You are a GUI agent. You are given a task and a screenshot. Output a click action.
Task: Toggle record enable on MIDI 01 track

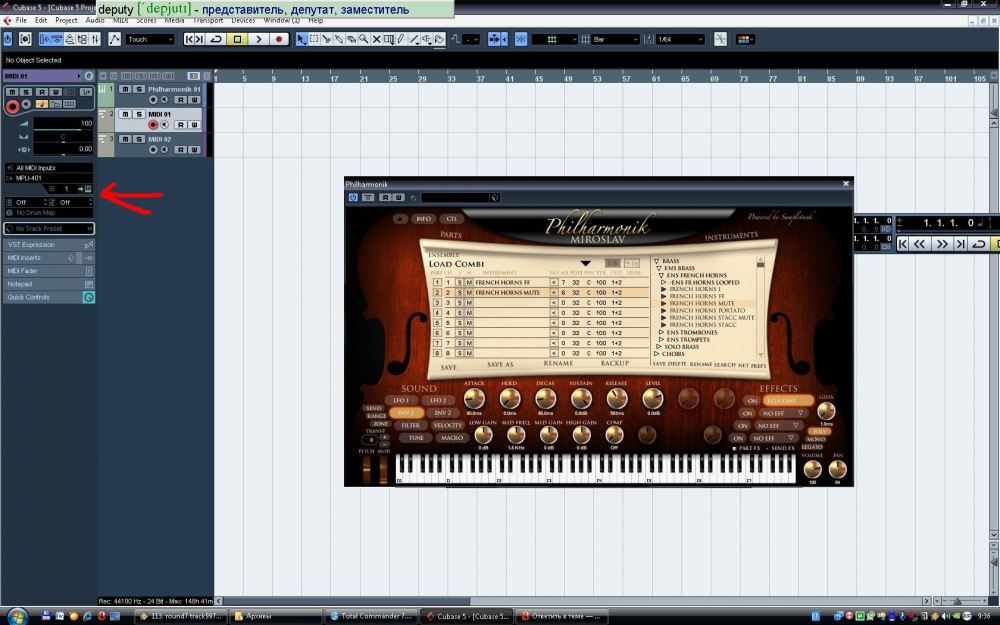153,125
